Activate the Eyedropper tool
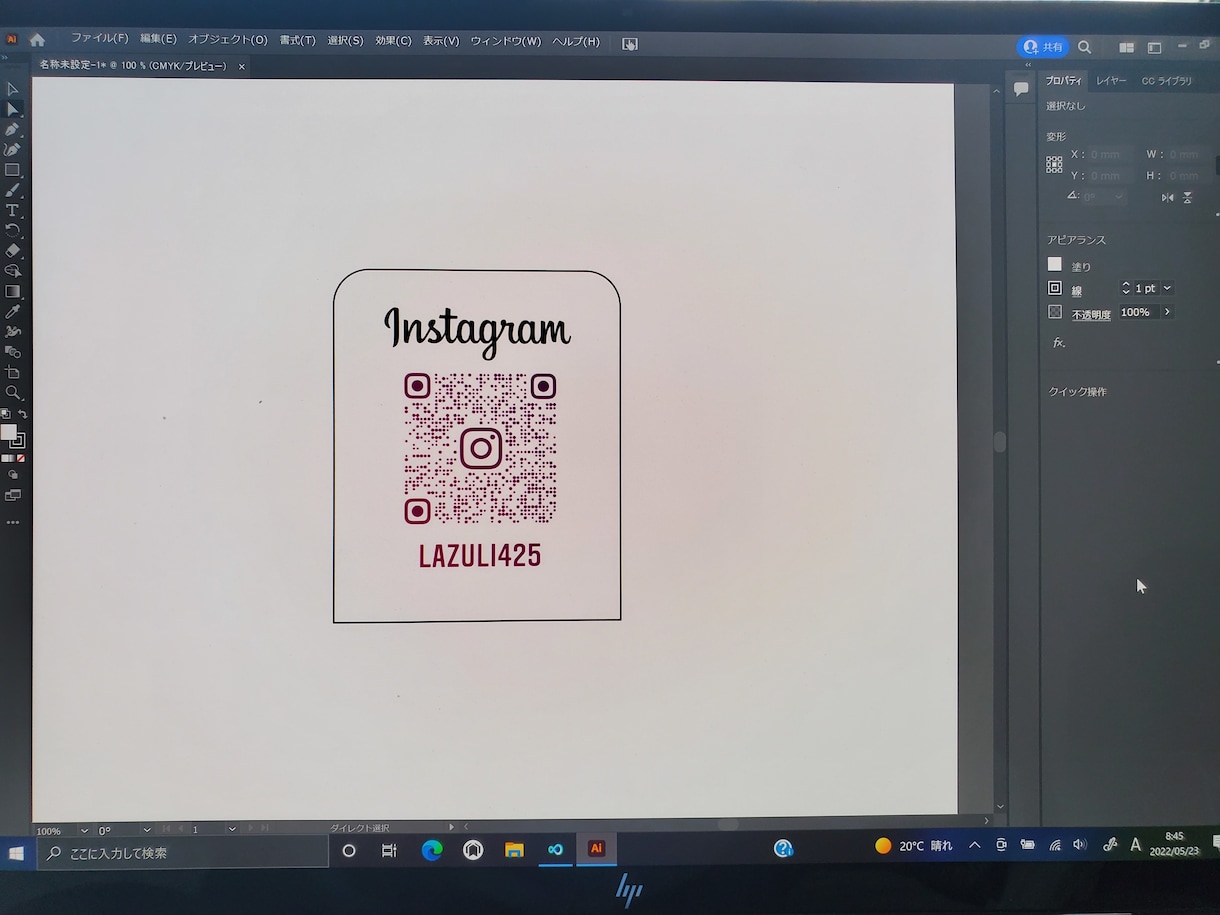The image size is (1220, 915). [x=12, y=311]
